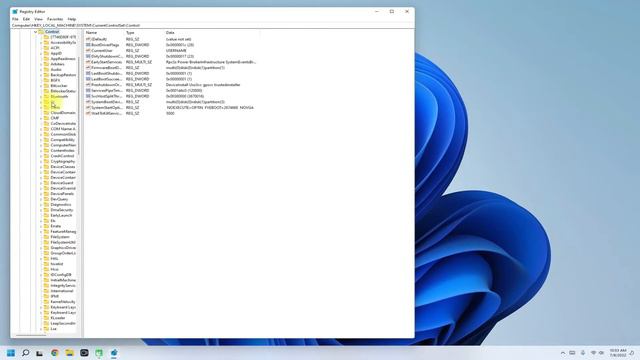Open File Explorer from the taskbar
The width and height of the screenshot is (640, 360).
coord(69,353)
